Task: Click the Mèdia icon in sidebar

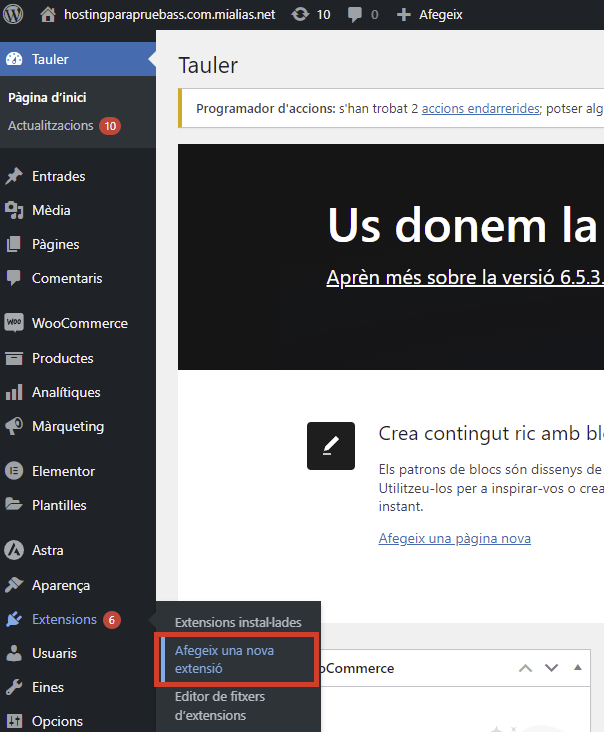Action: click(14, 210)
